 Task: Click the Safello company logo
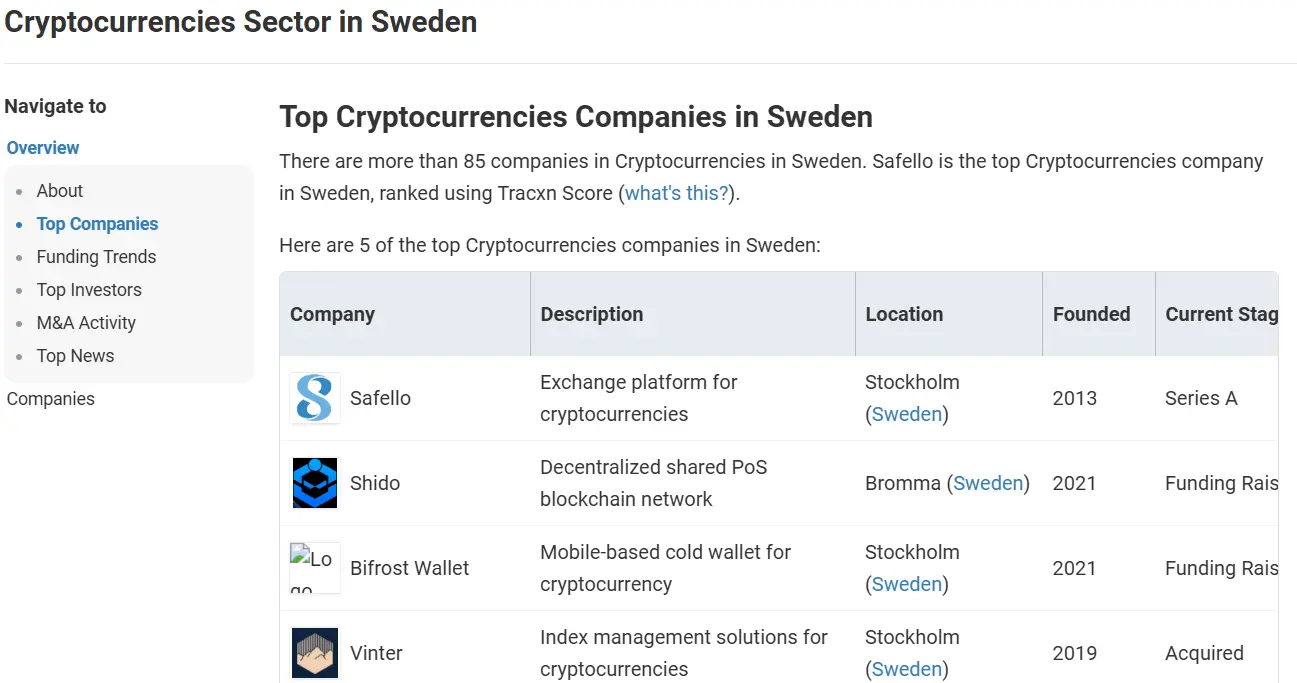coord(315,398)
